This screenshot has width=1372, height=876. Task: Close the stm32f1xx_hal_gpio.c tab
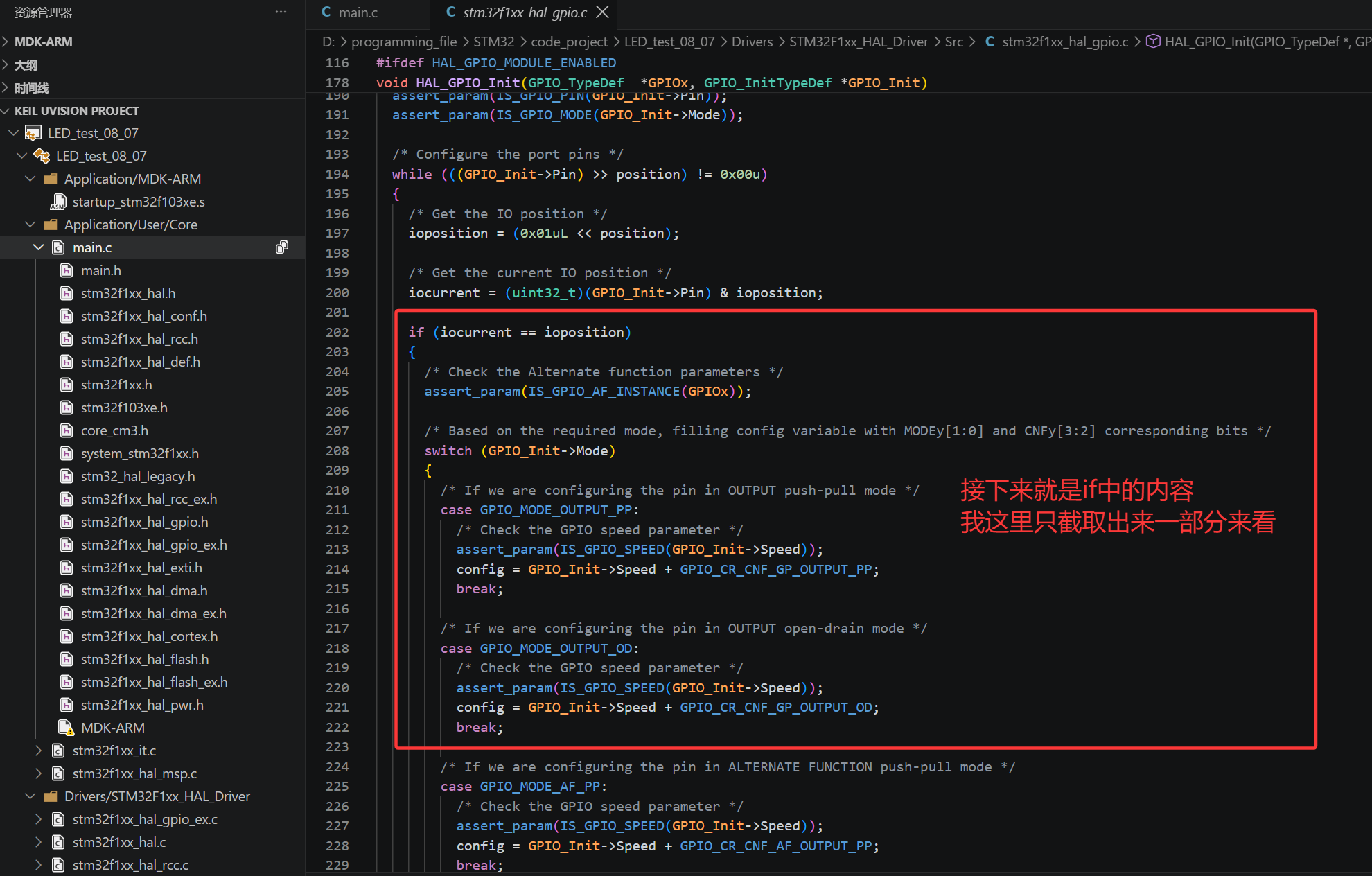tap(603, 12)
